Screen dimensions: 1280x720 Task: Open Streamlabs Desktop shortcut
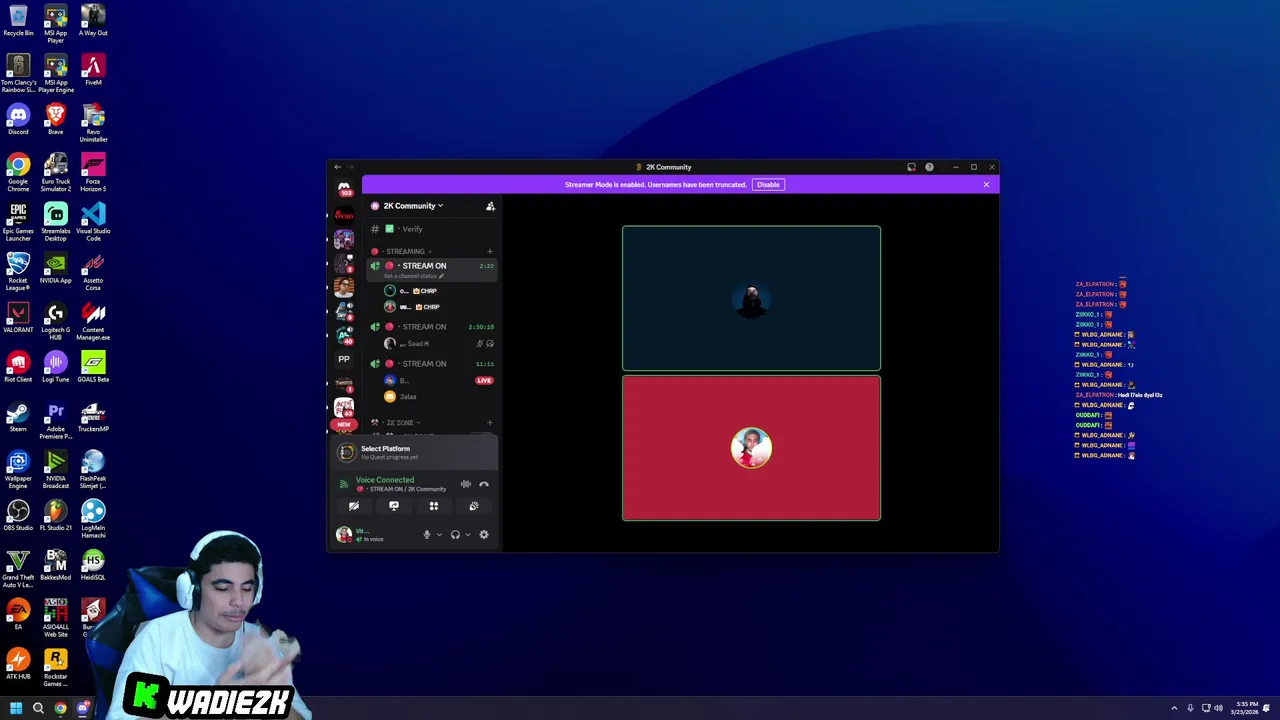pyautogui.click(x=56, y=222)
